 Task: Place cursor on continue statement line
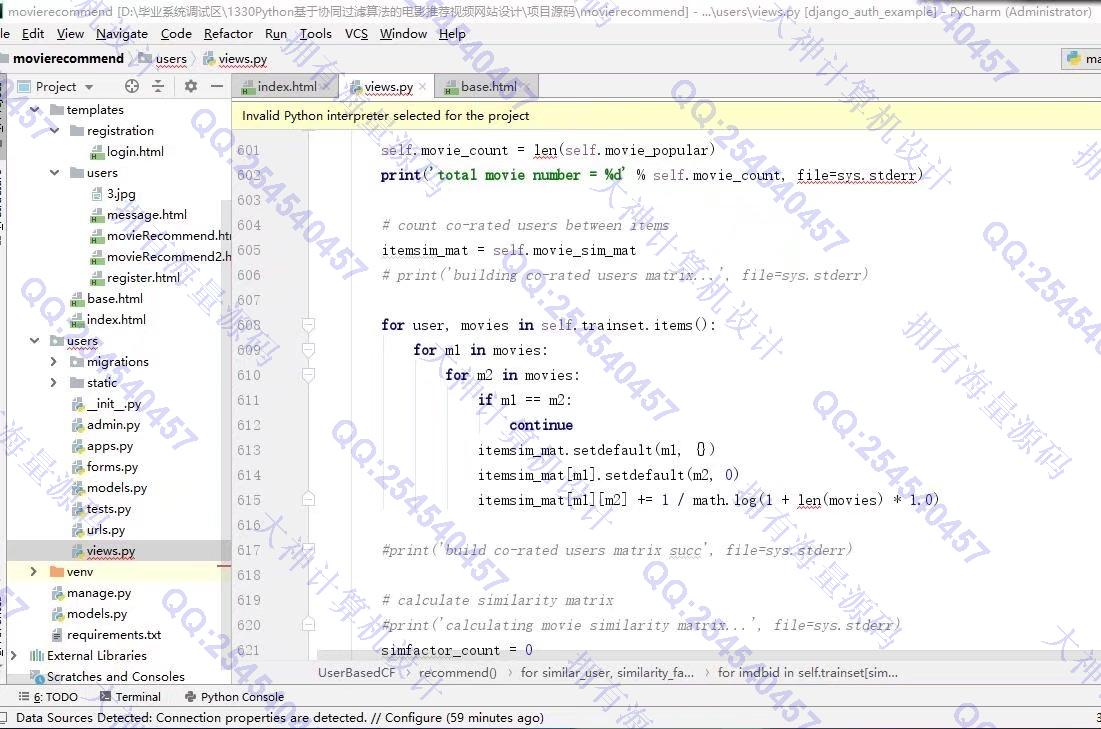pos(541,425)
